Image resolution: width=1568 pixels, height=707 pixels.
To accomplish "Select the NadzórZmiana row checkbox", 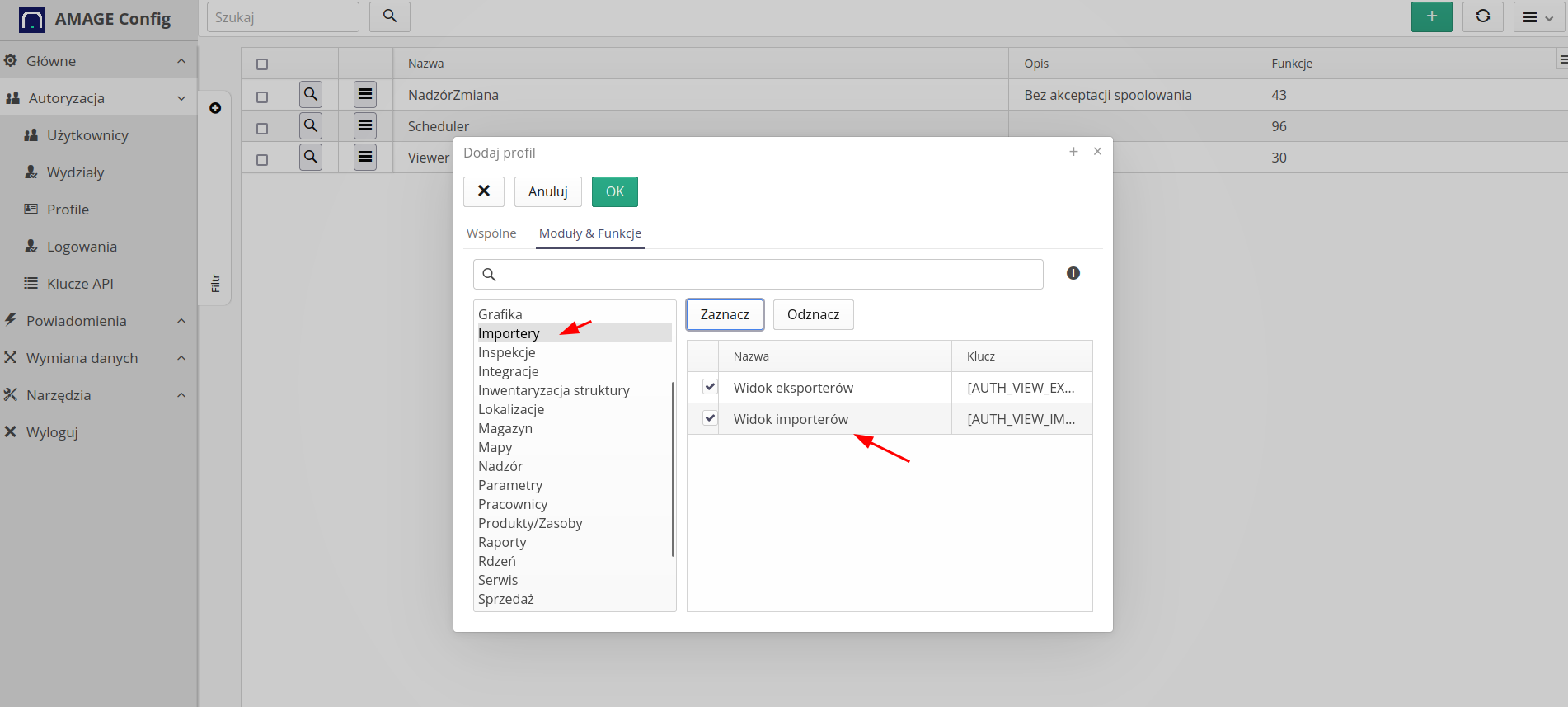I will pyautogui.click(x=262, y=97).
